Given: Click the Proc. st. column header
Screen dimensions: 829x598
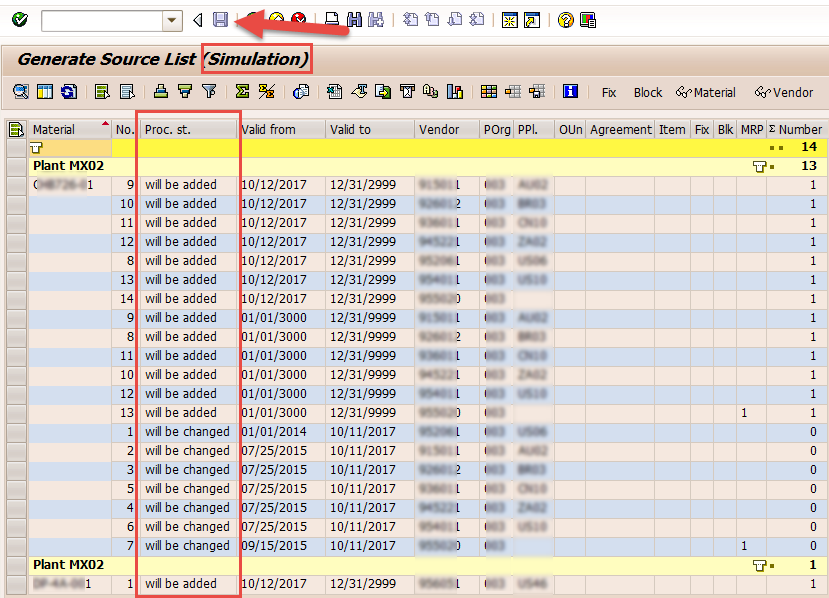Looking at the screenshot, I should click(x=187, y=130).
